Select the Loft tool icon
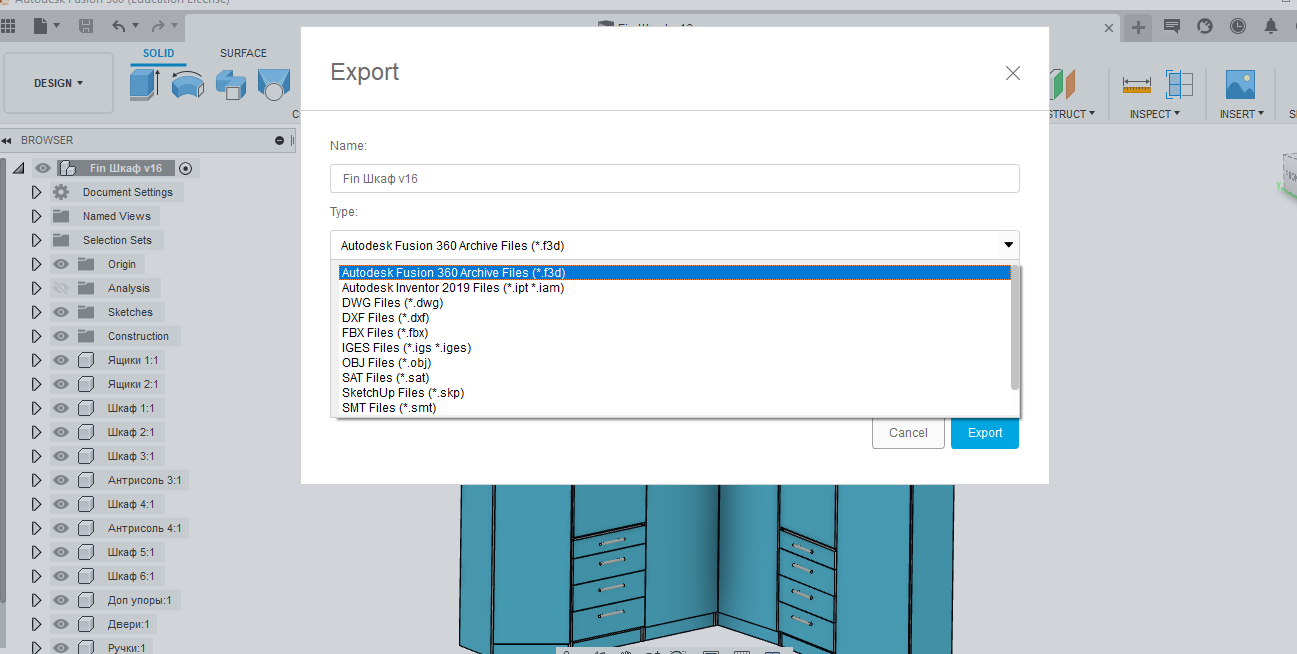This screenshot has height=654, width=1297. pyautogui.click(x=273, y=84)
